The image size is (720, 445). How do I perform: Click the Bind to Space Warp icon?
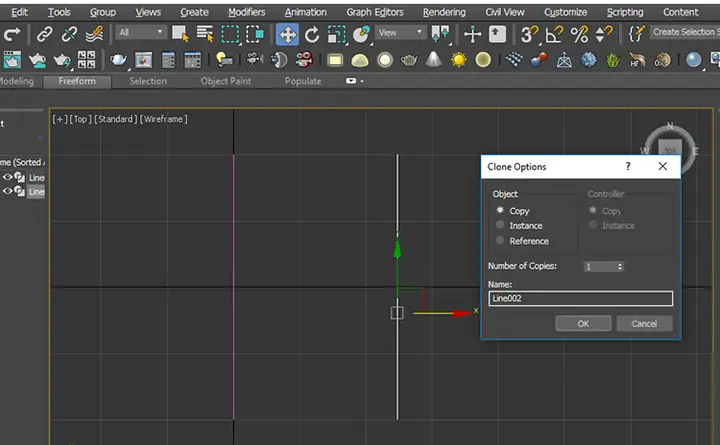pyautogui.click(x=94, y=34)
